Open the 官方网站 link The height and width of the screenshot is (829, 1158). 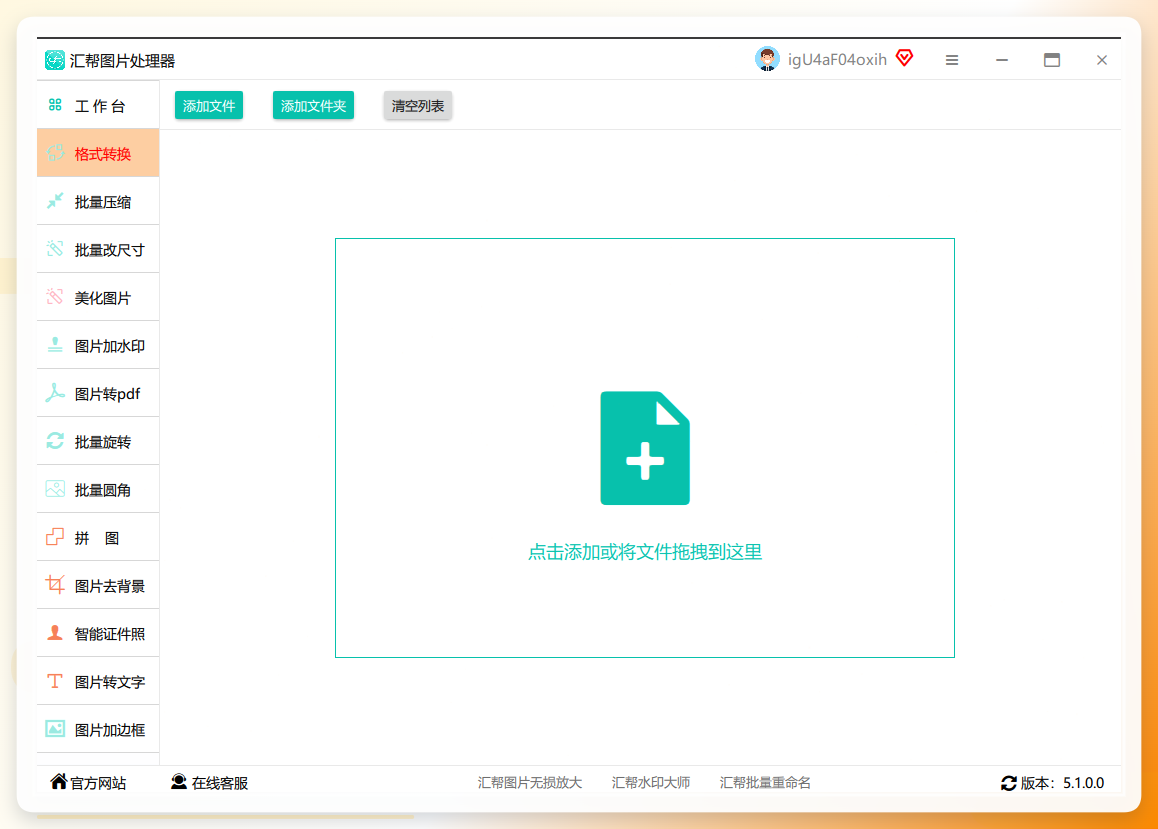pyautogui.click(x=97, y=783)
